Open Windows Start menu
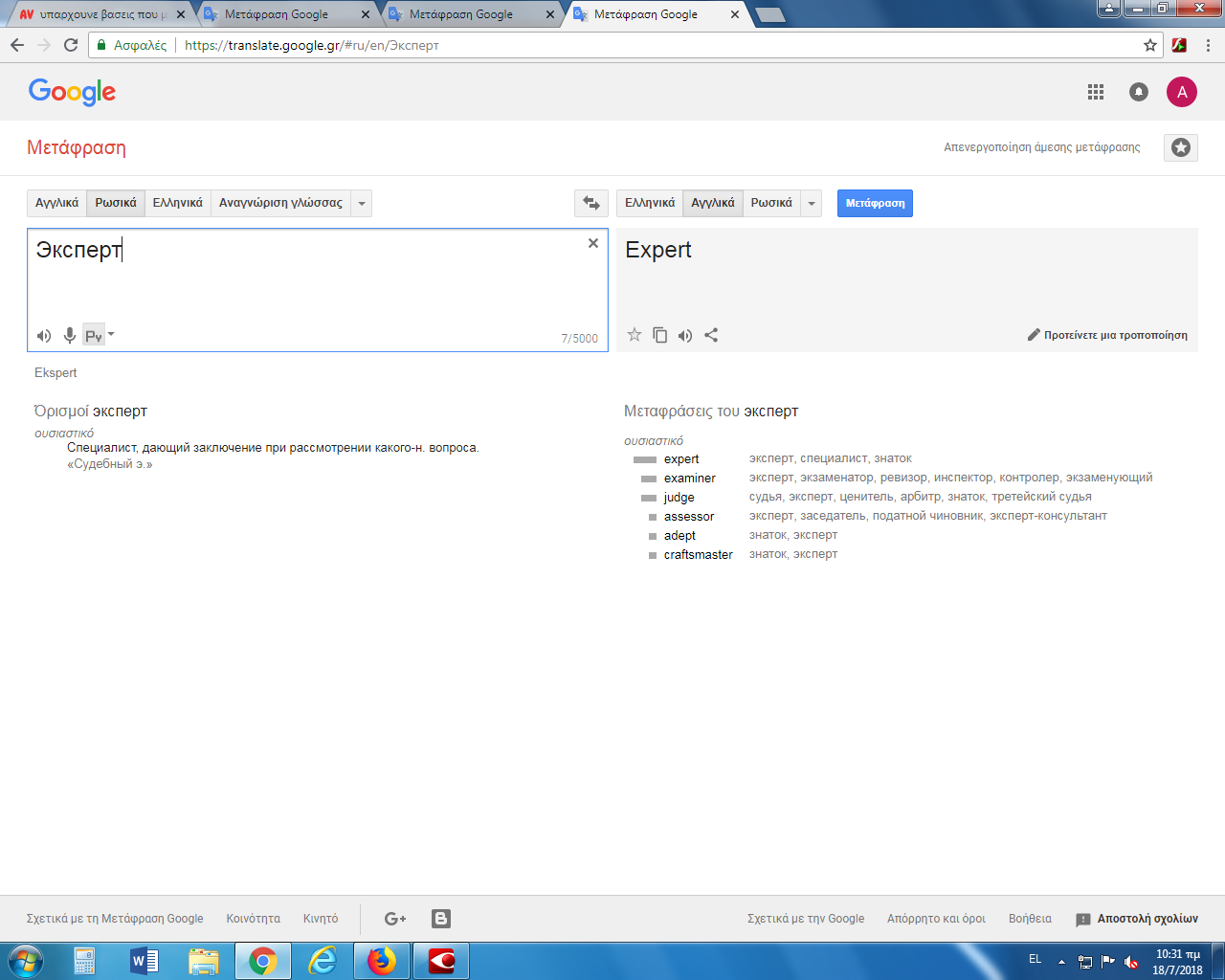 click(26, 960)
